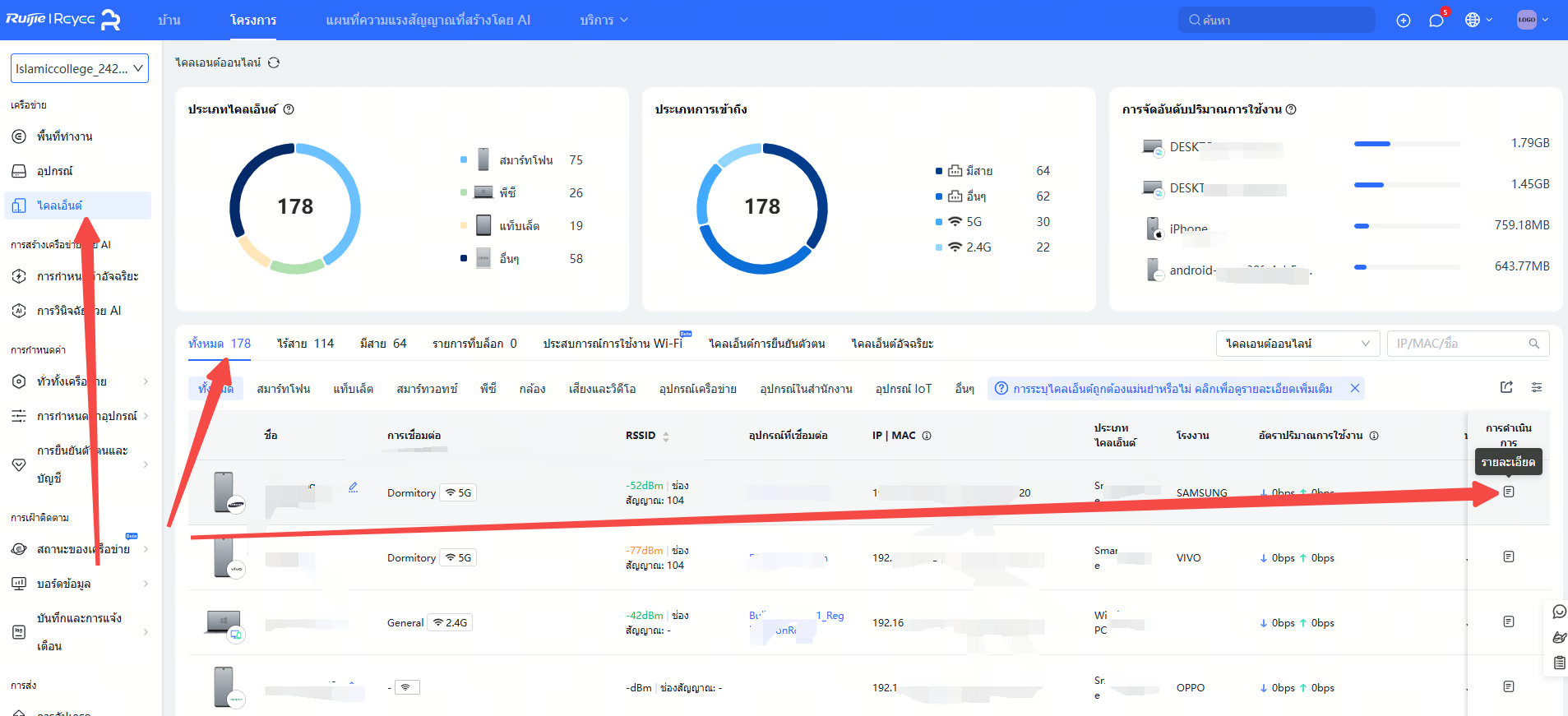Open details for the General 2.4G client

1508,621
